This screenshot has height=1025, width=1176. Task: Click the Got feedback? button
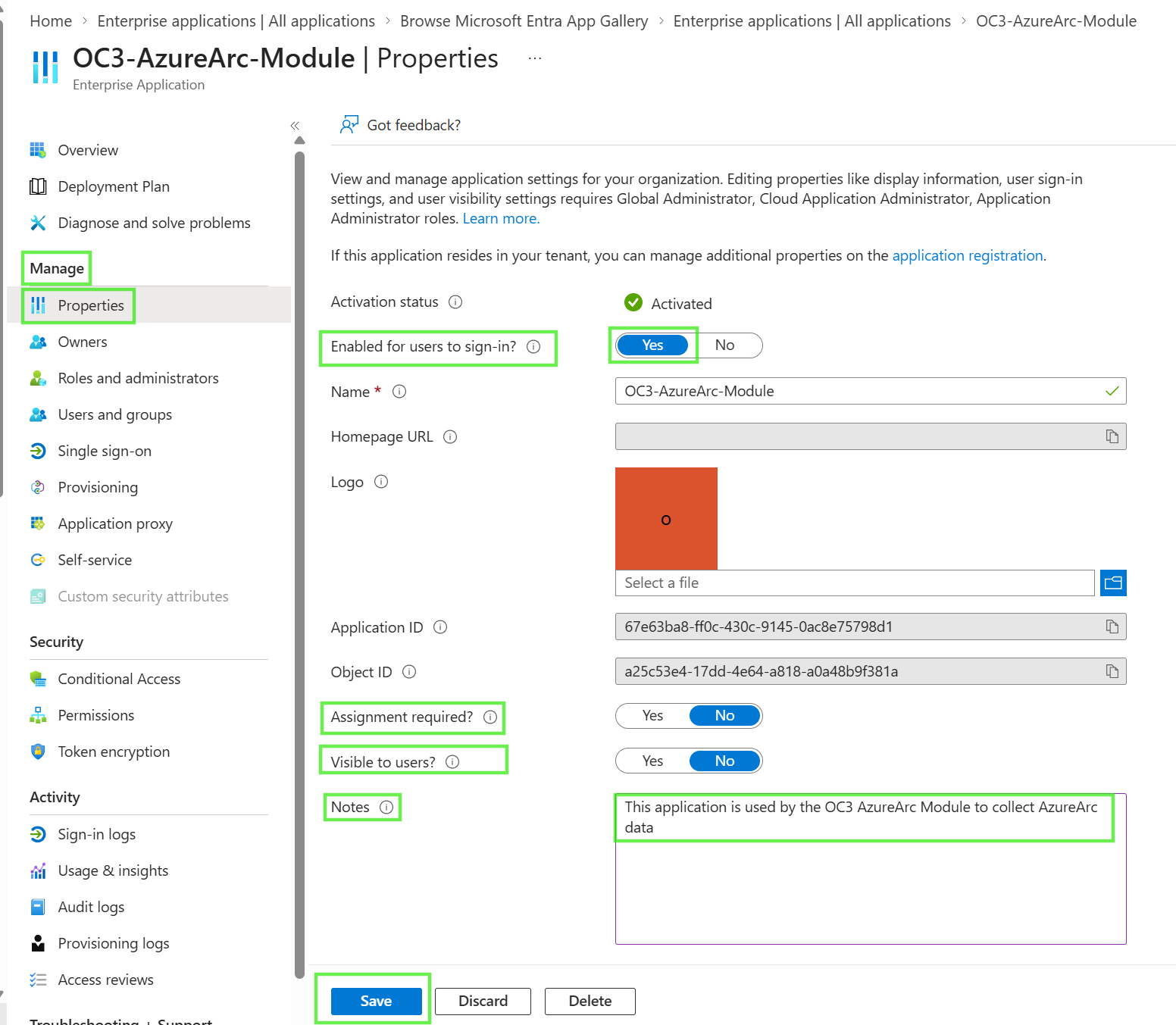401,125
